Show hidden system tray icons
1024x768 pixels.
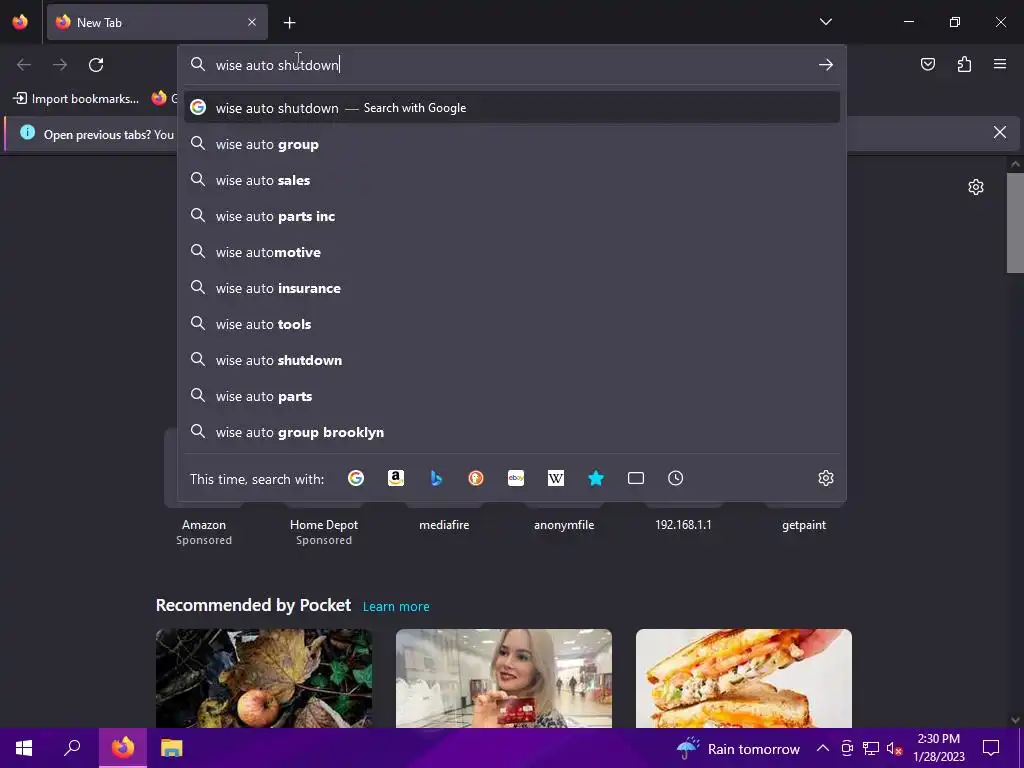[823, 748]
